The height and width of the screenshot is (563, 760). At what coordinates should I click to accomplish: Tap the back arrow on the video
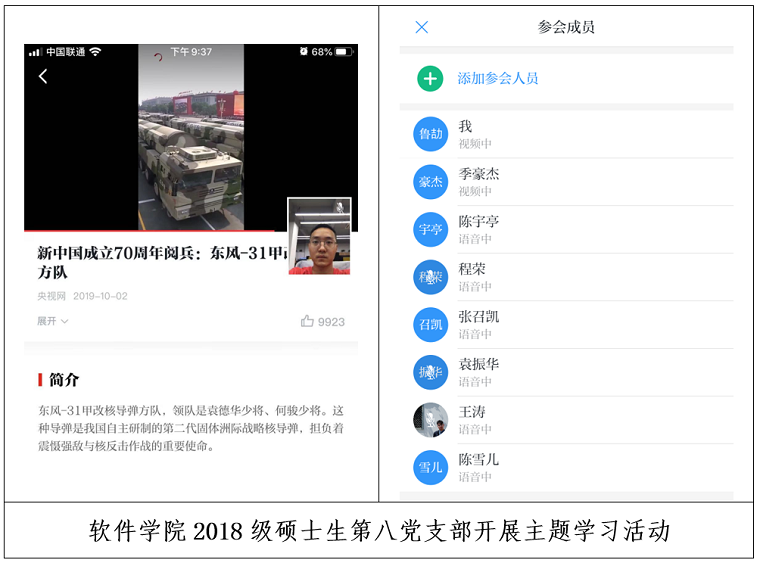tap(43, 77)
